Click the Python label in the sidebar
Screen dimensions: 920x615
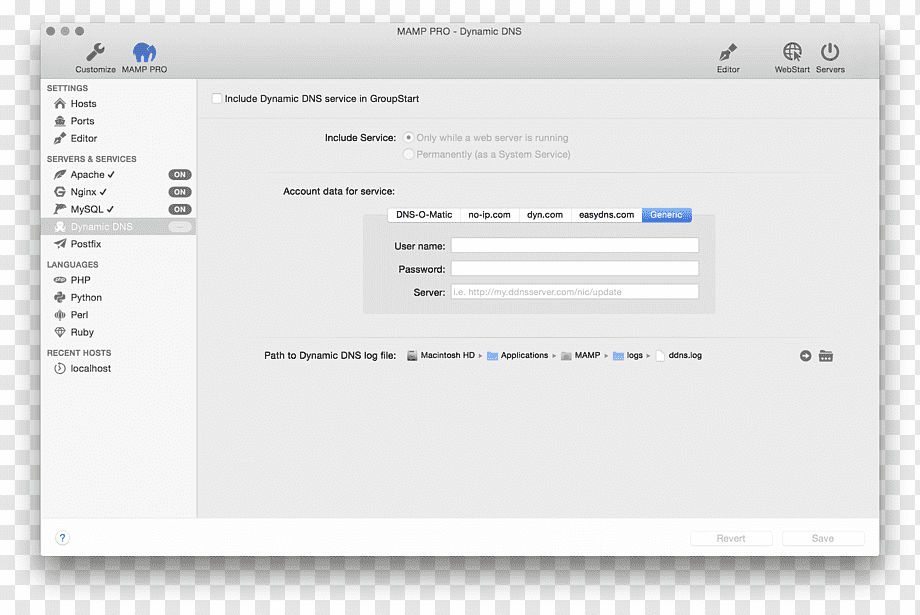coord(86,298)
